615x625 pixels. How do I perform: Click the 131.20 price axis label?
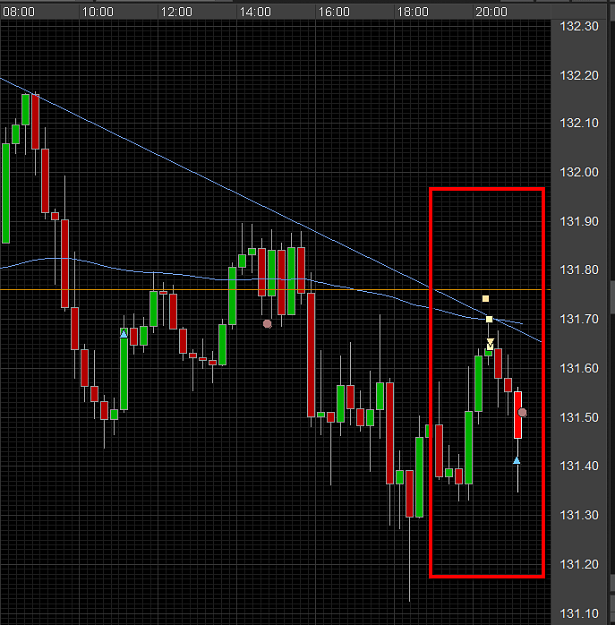[579, 564]
